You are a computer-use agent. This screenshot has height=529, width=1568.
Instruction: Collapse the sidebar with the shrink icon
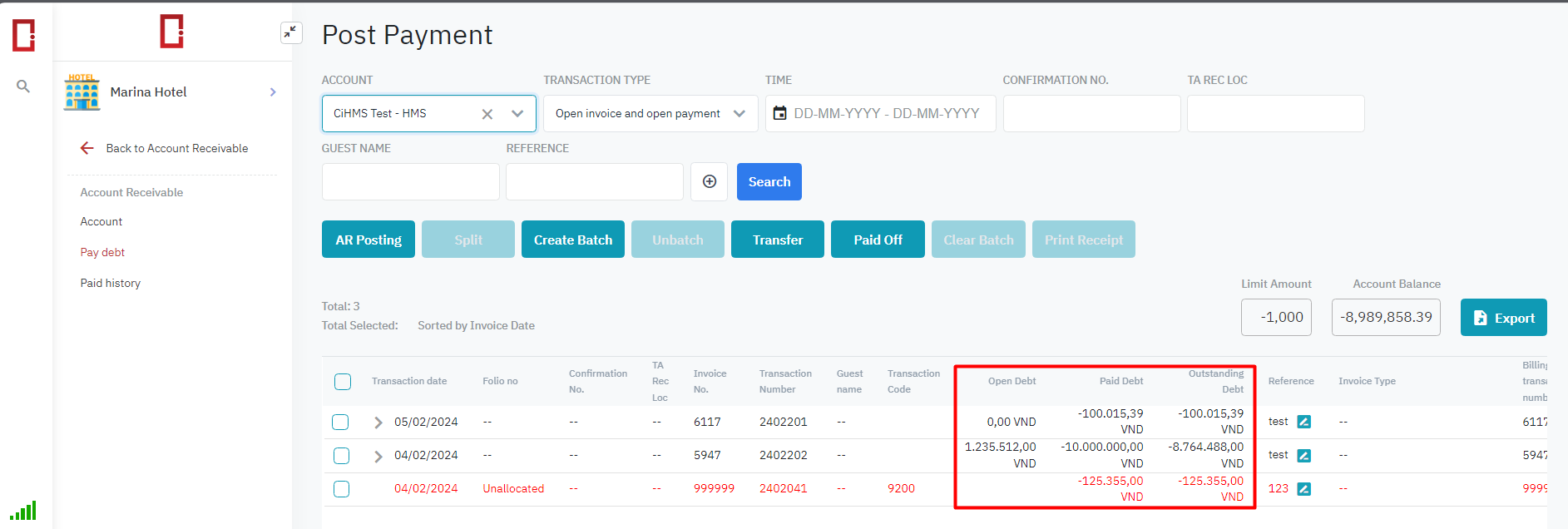[290, 32]
